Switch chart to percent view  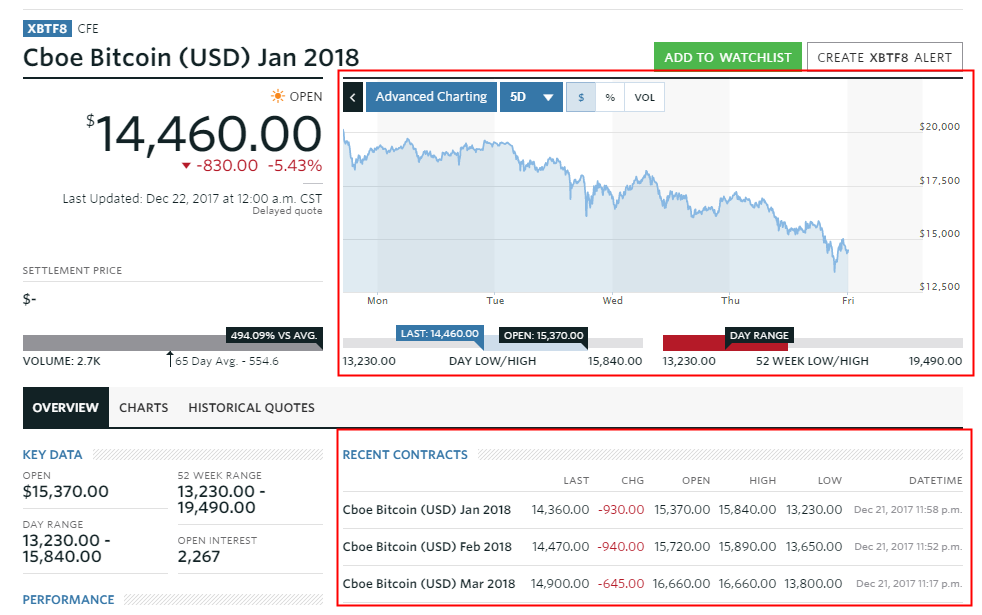point(610,97)
